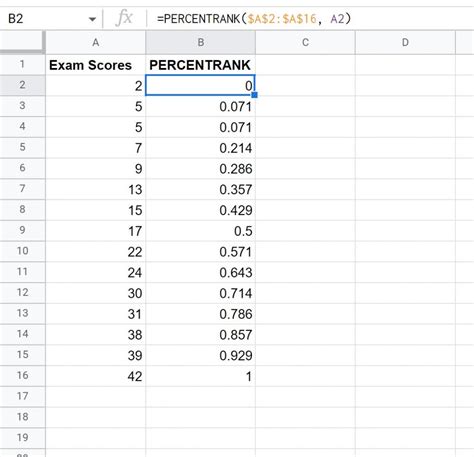Select the cell with value 0.5
The height and width of the screenshot is (457, 474).
(x=200, y=230)
